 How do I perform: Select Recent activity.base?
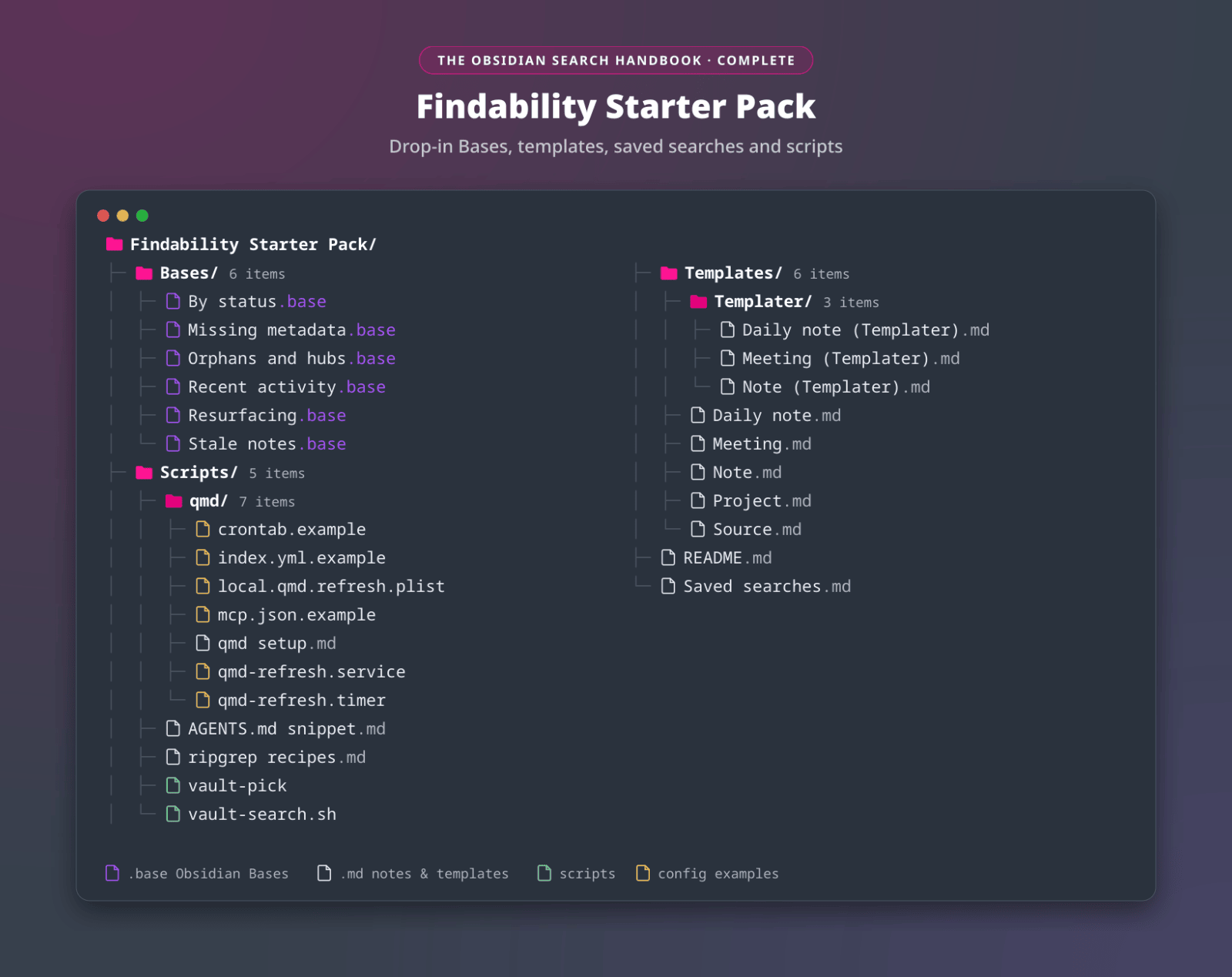coord(286,387)
